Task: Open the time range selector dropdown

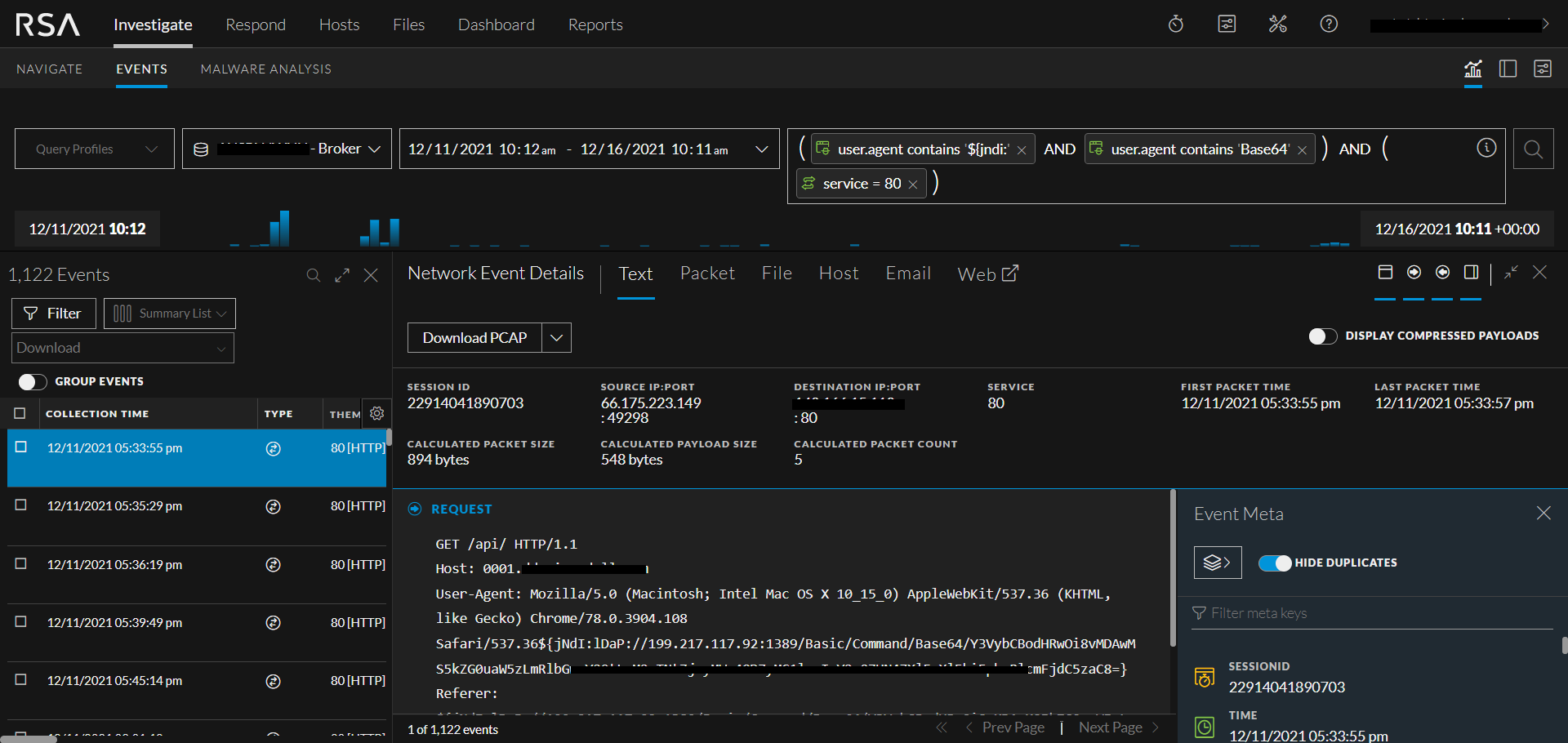Action: coord(762,149)
